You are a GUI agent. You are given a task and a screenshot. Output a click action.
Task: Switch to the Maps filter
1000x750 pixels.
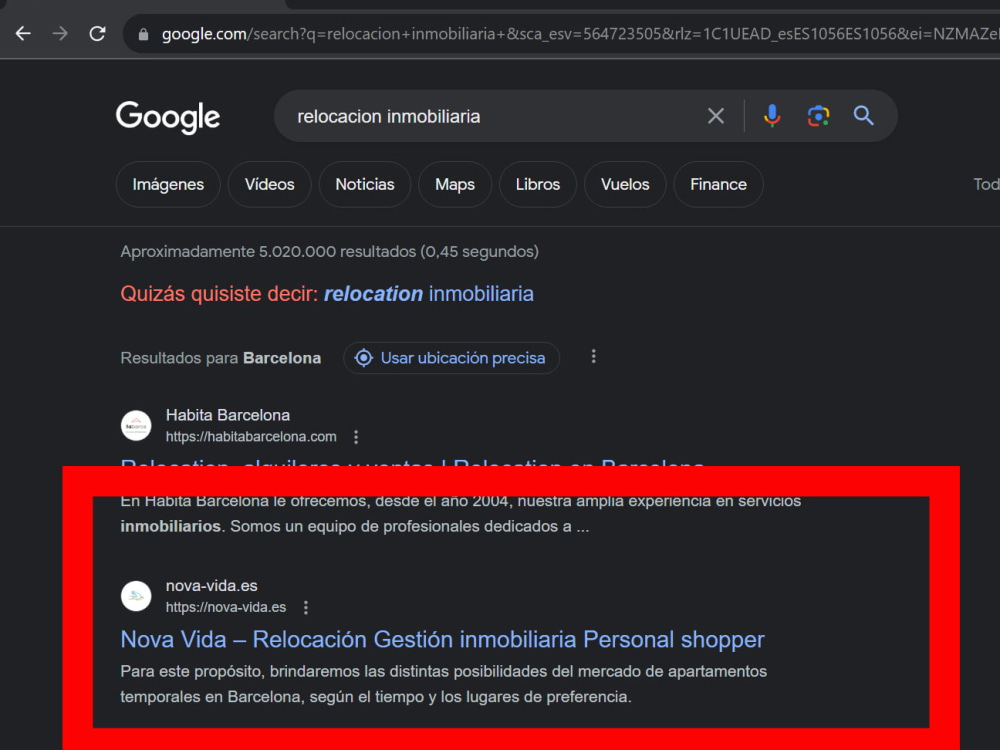point(455,184)
